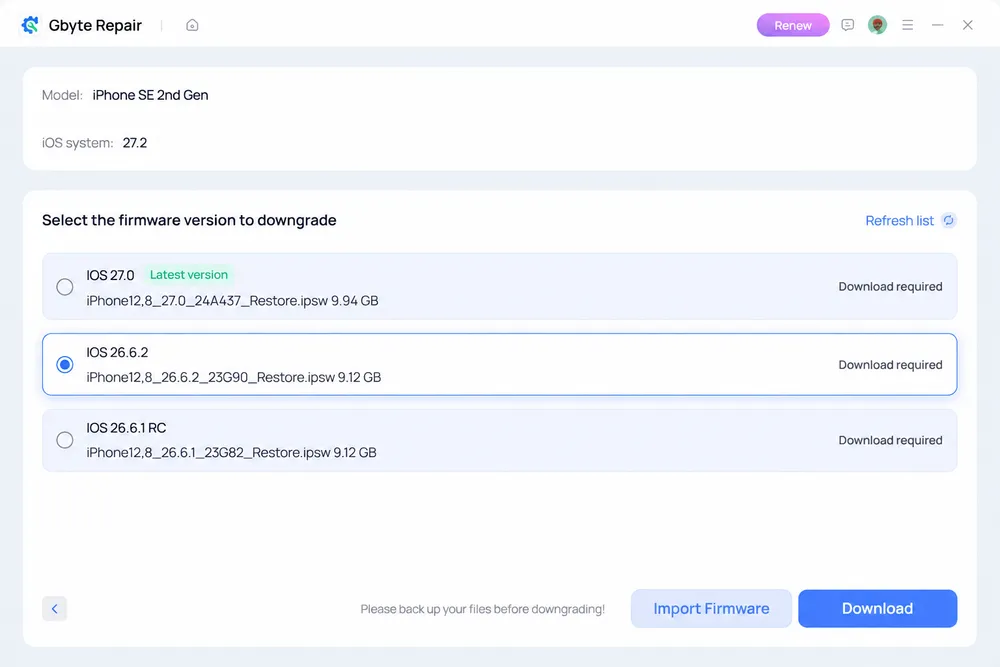
Task: Close the Gbyte Repair window
Action: (967, 25)
